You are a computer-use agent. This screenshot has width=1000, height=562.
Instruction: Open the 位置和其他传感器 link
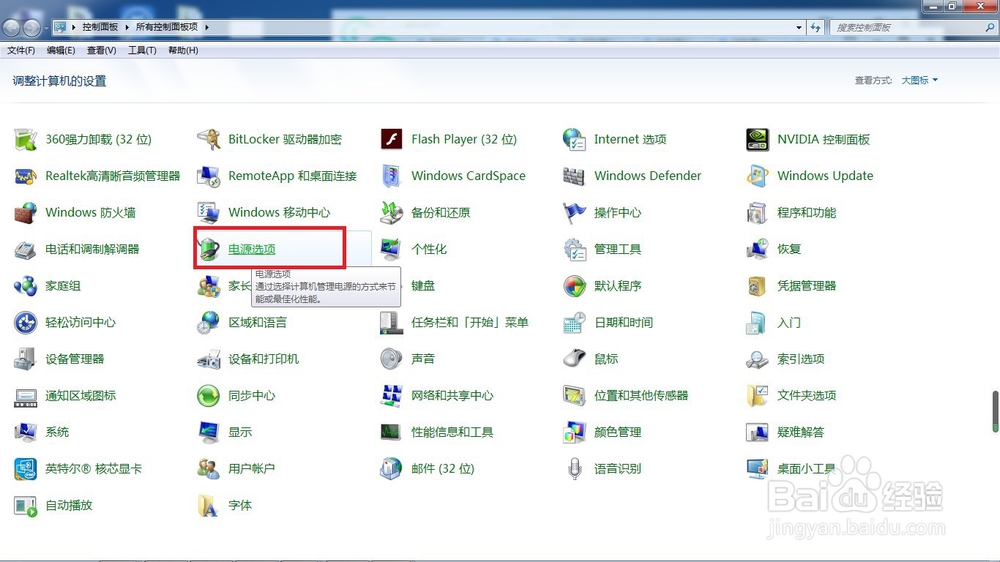tap(641, 396)
